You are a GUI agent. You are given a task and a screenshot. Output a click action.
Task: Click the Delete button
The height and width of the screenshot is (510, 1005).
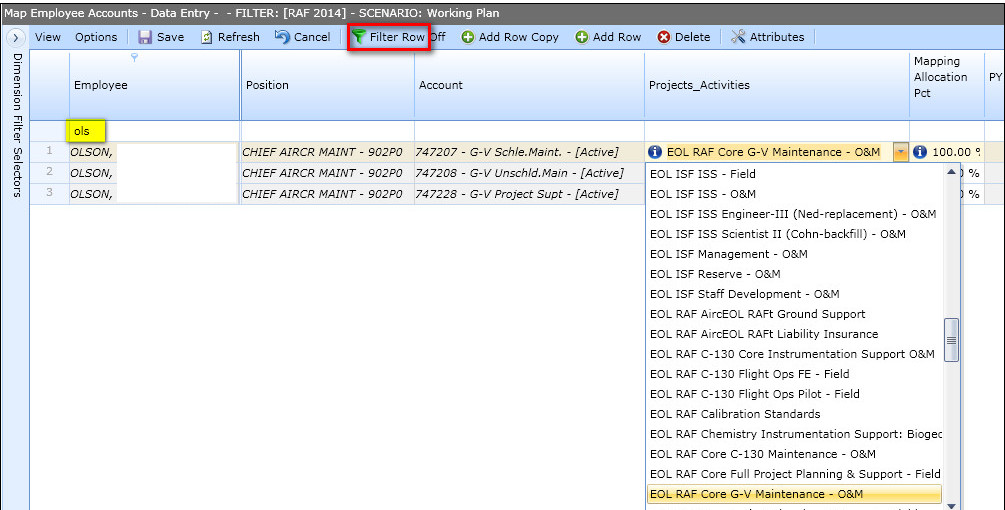(684, 37)
